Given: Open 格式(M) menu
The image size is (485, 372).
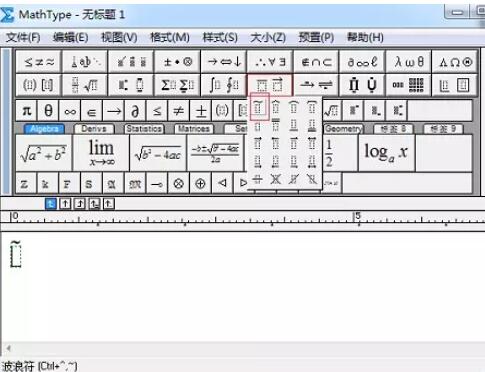Looking at the screenshot, I should (x=170, y=37).
